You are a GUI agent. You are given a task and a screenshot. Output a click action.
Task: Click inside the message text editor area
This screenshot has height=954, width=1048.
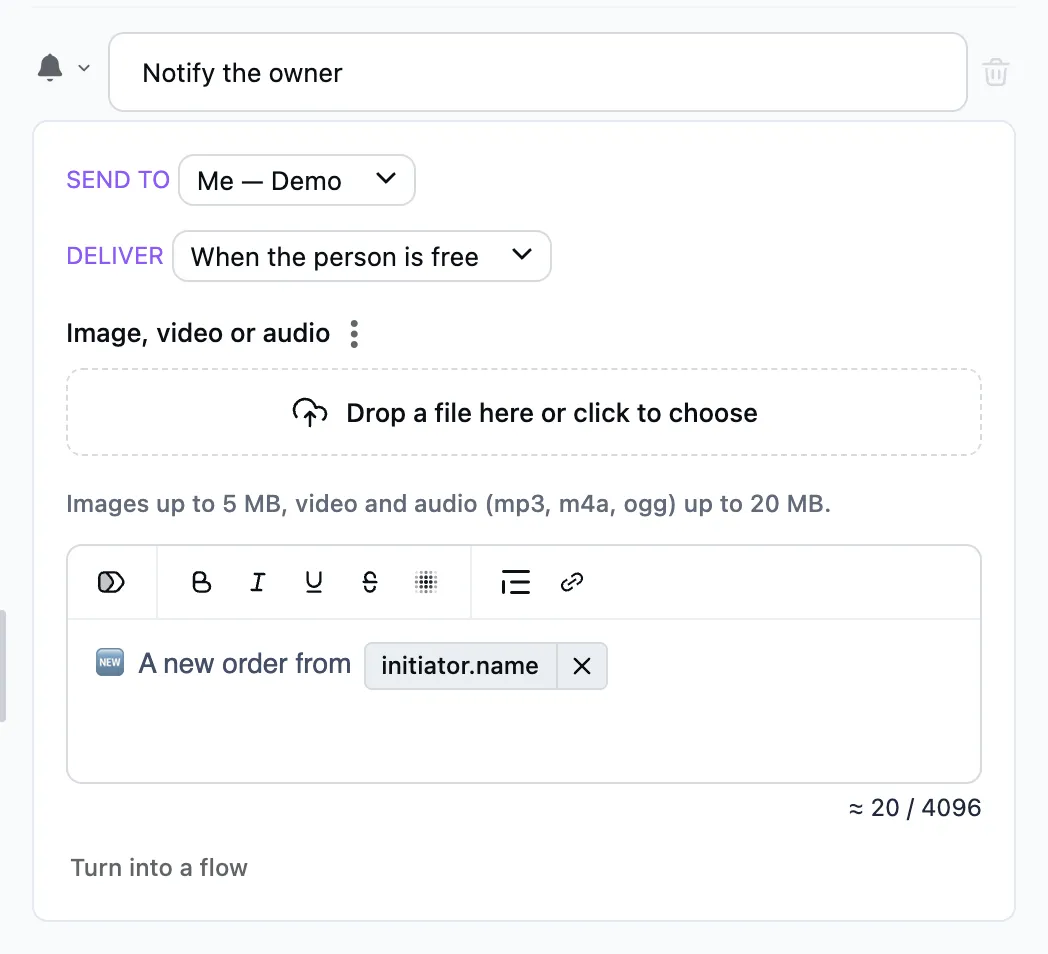(x=524, y=701)
